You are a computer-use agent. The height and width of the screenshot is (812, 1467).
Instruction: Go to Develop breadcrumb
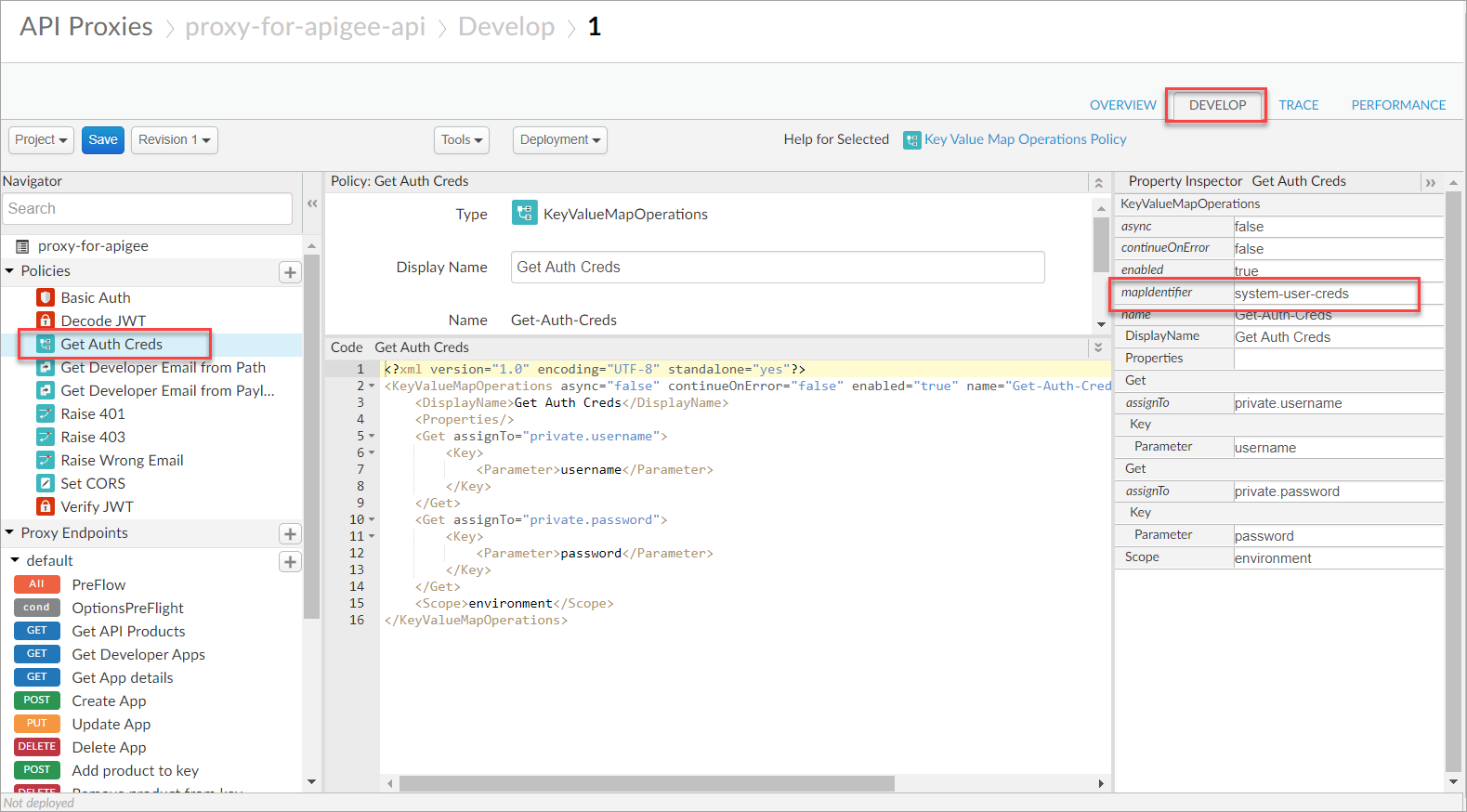pyautogui.click(x=506, y=27)
